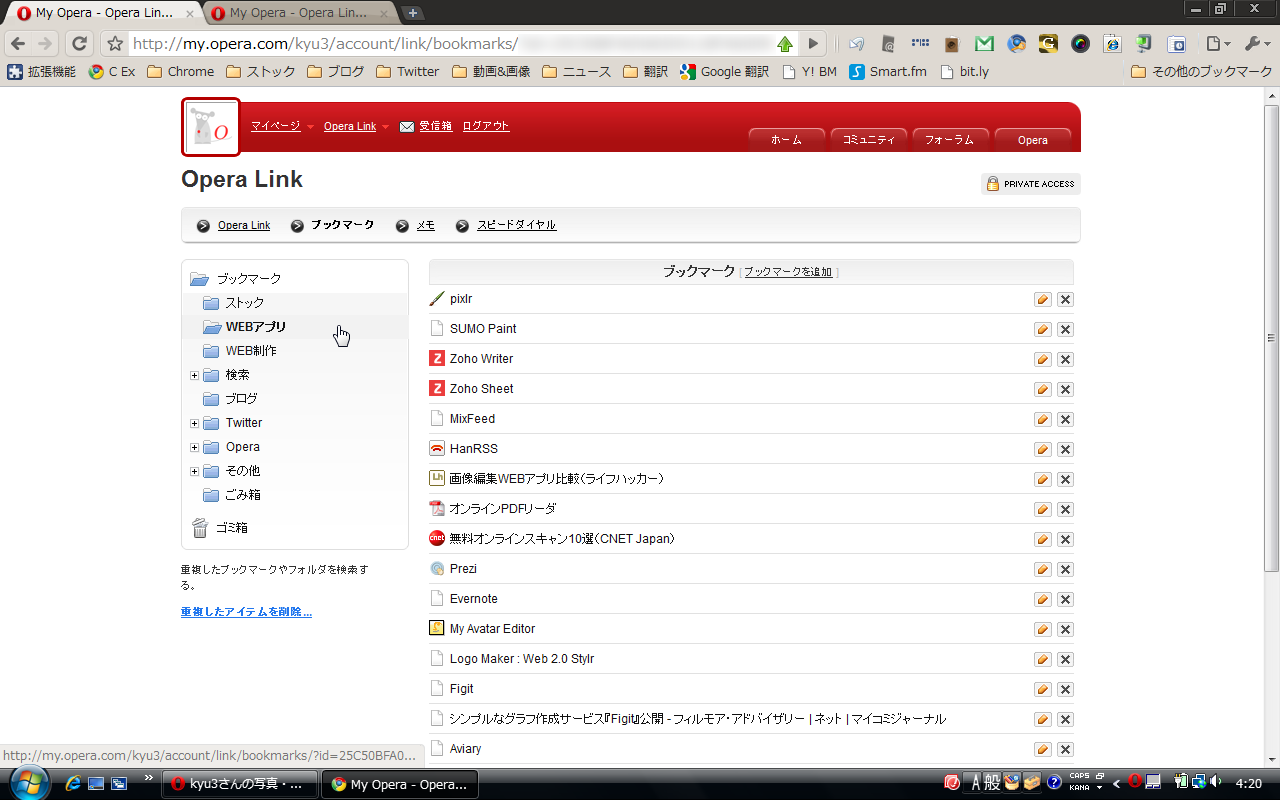Click the フォーラム navigation button
Image resolution: width=1280 pixels, height=800 pixels.
click(950, 140)
